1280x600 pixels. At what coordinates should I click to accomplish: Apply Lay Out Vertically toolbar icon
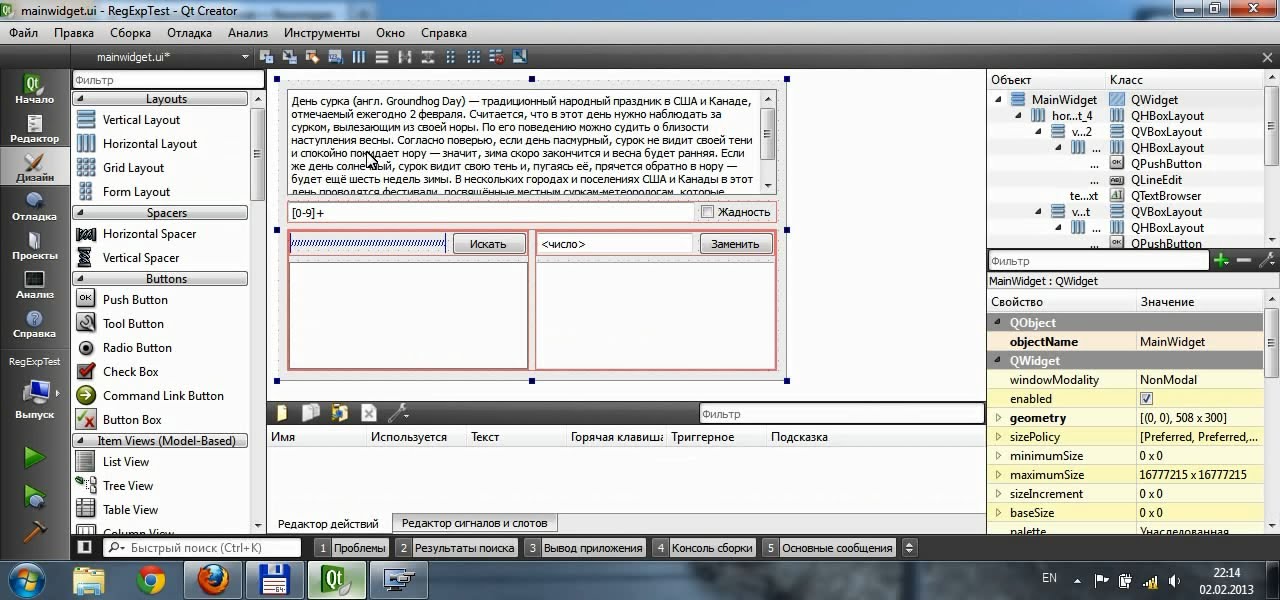coord(382,57)
